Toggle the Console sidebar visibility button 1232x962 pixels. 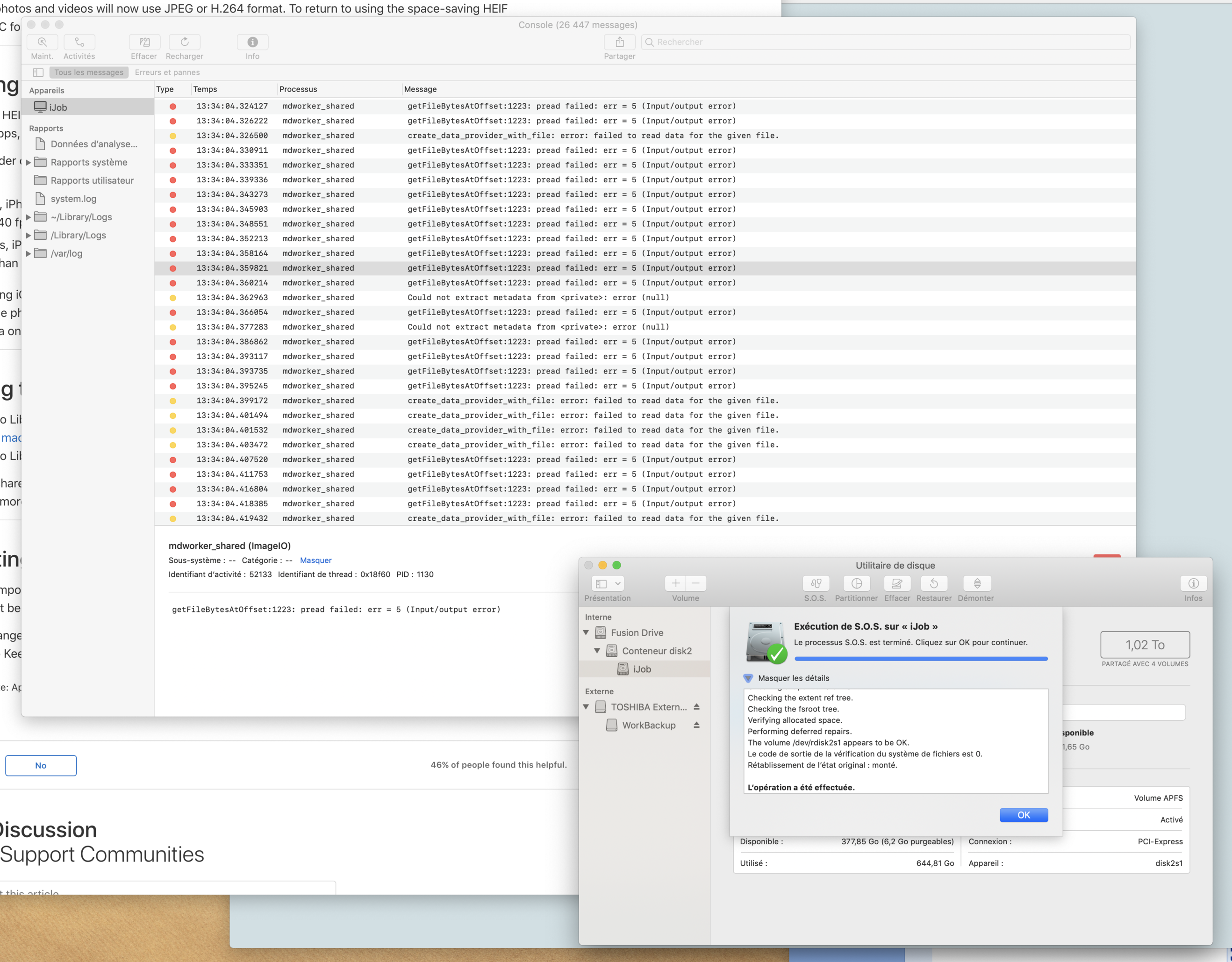point(38,72)
